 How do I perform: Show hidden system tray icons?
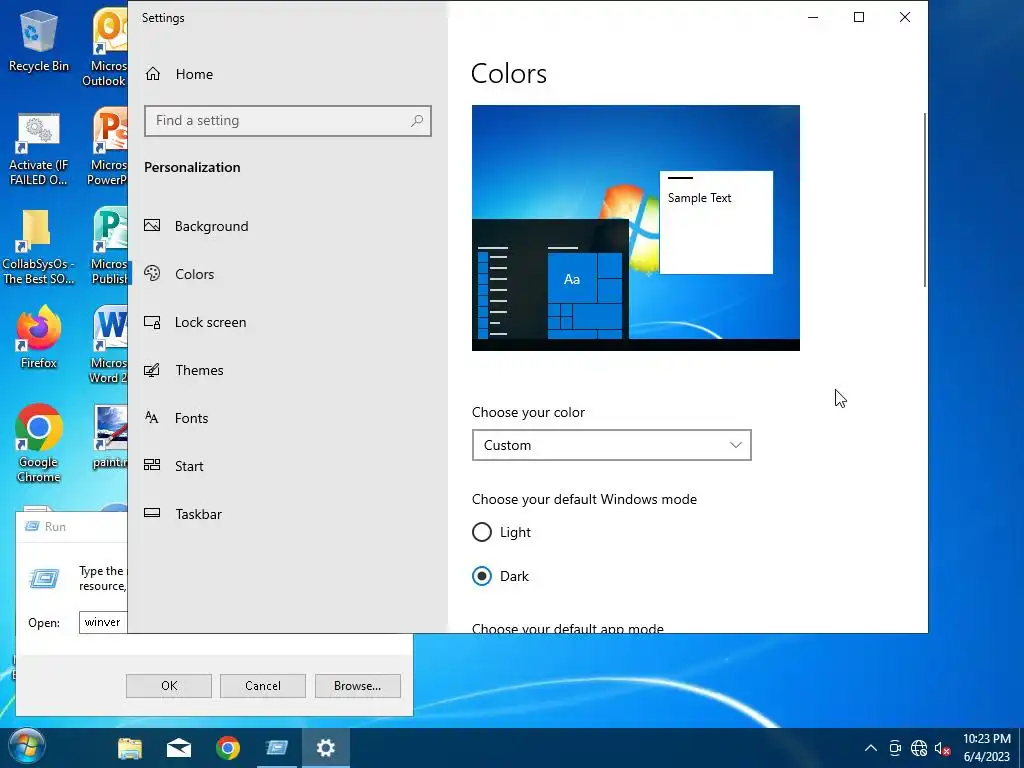tap(871, 748)
